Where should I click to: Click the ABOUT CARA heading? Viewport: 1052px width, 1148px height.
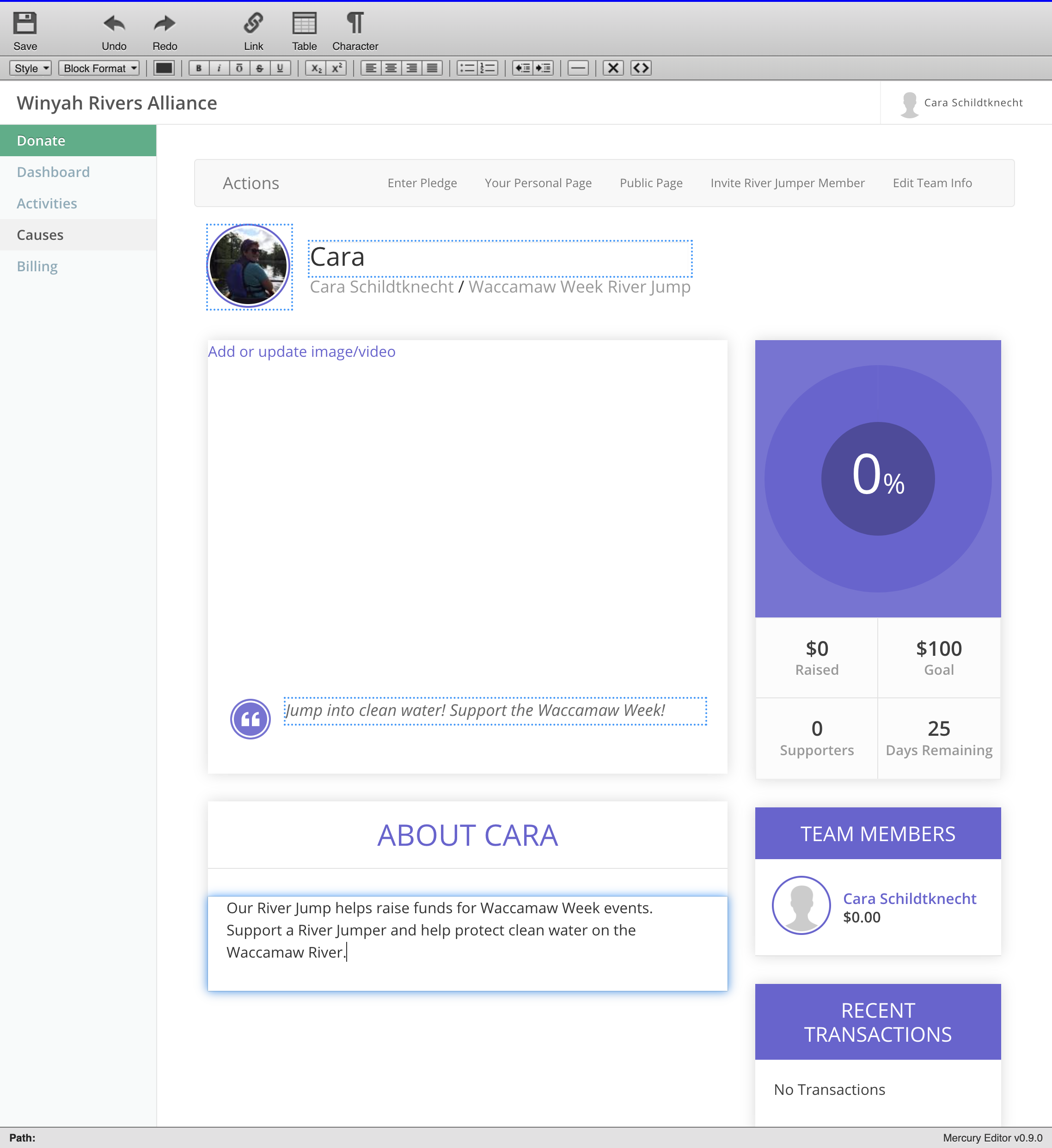[468, 836]
